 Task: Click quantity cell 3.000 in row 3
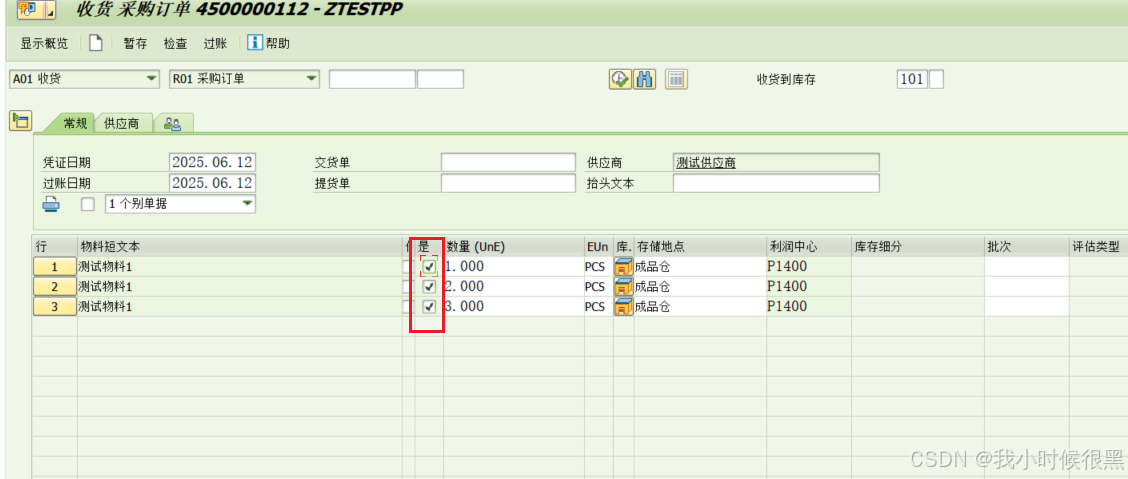pyautogui.click(x=514, y=307)
